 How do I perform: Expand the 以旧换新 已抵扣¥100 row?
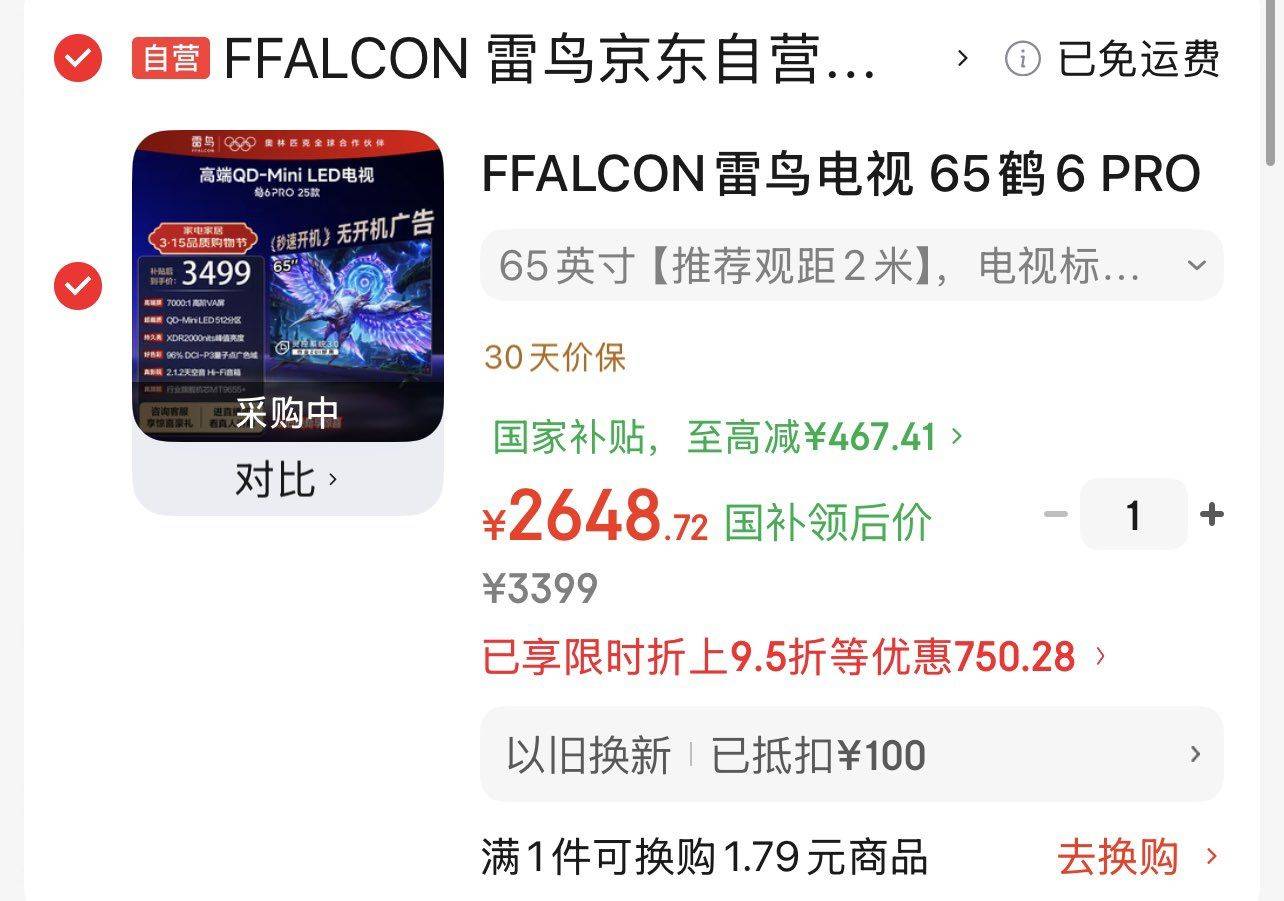coord(852,754)
